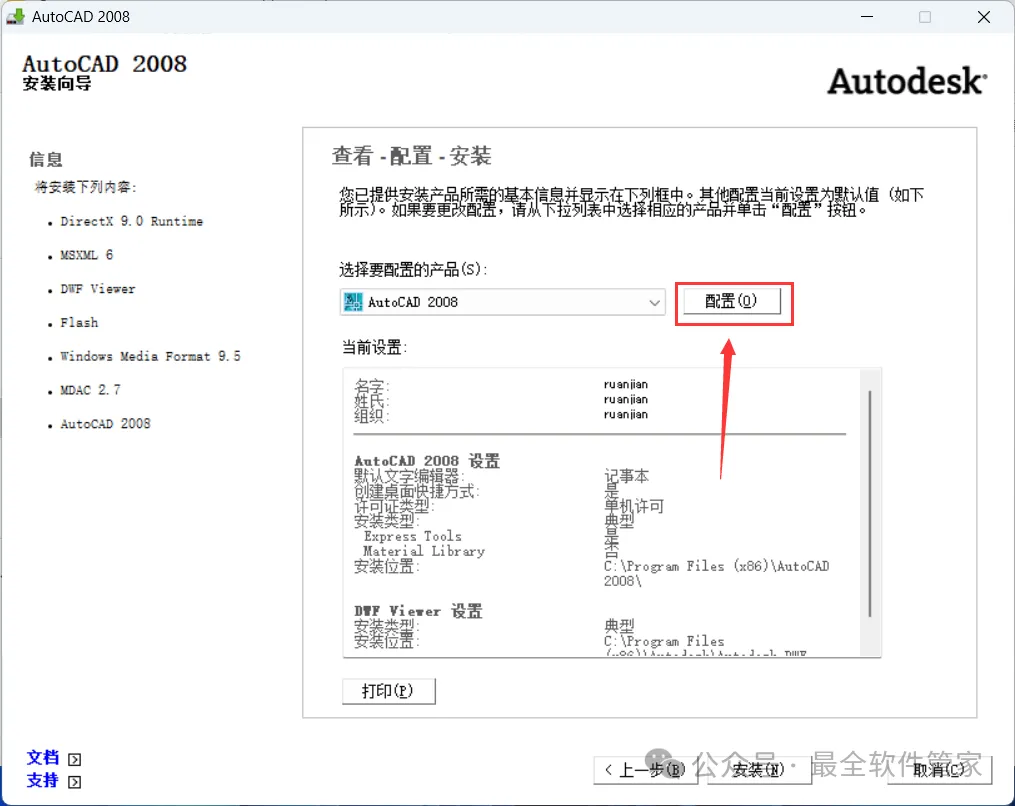The width and height of the screenshot is (1015, 806).
Task: Click the 查看 - 配置 - 安装 page title
Action: pos(412,156)
